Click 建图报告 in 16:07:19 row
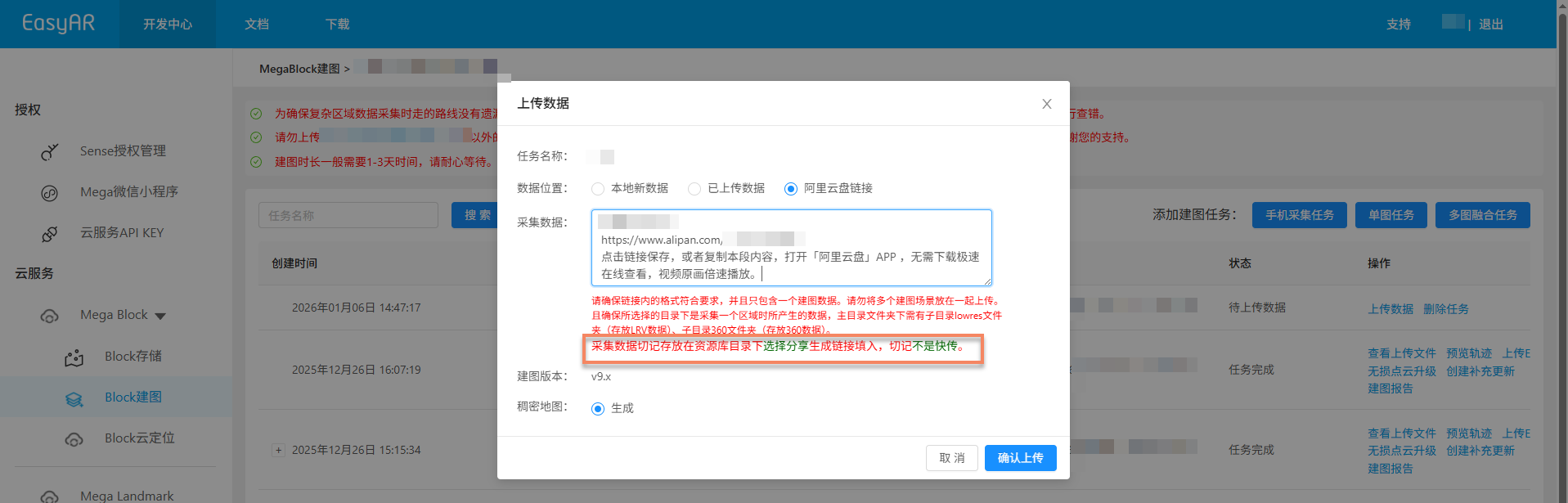 tap(1391, 388)
